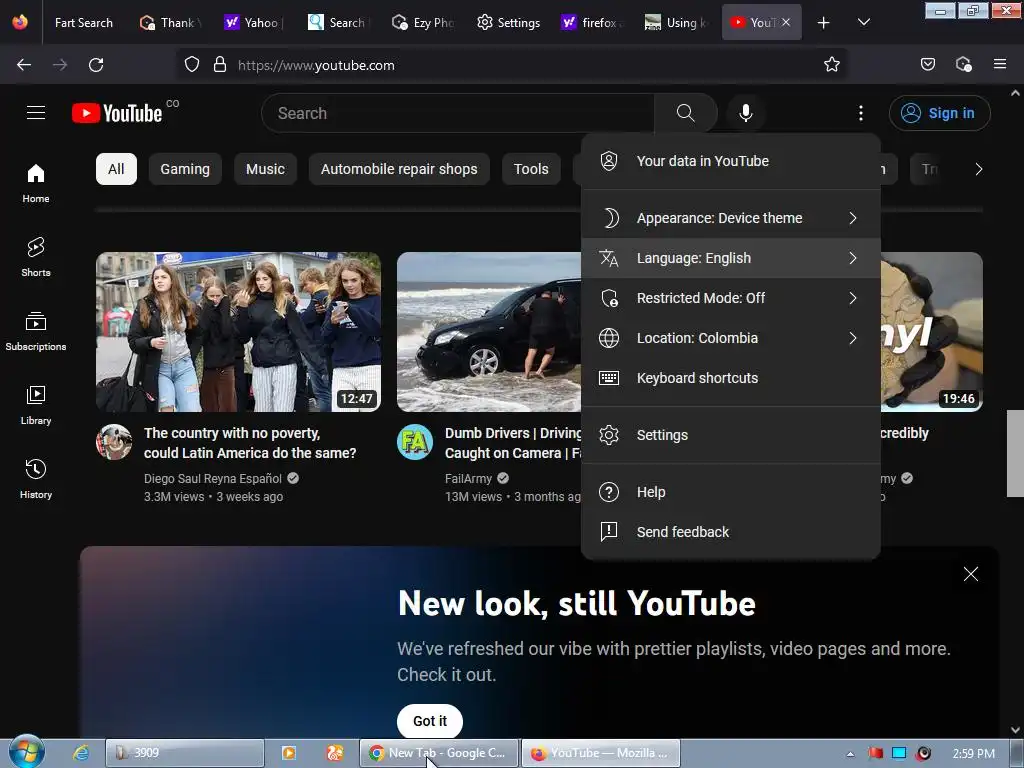
Task: Click the YouTube search input field
Action: click(x=458, y=113)
